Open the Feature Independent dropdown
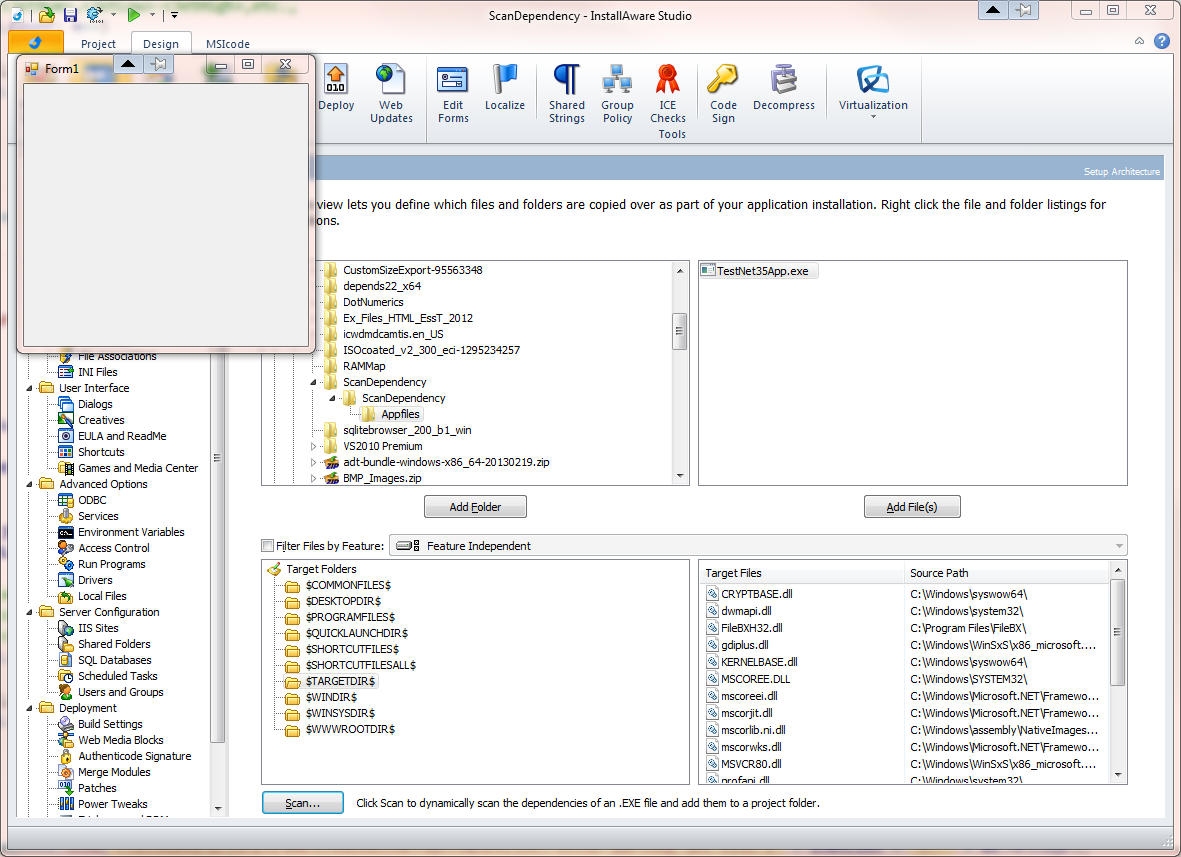1181x857 pixels. (758, 546)
